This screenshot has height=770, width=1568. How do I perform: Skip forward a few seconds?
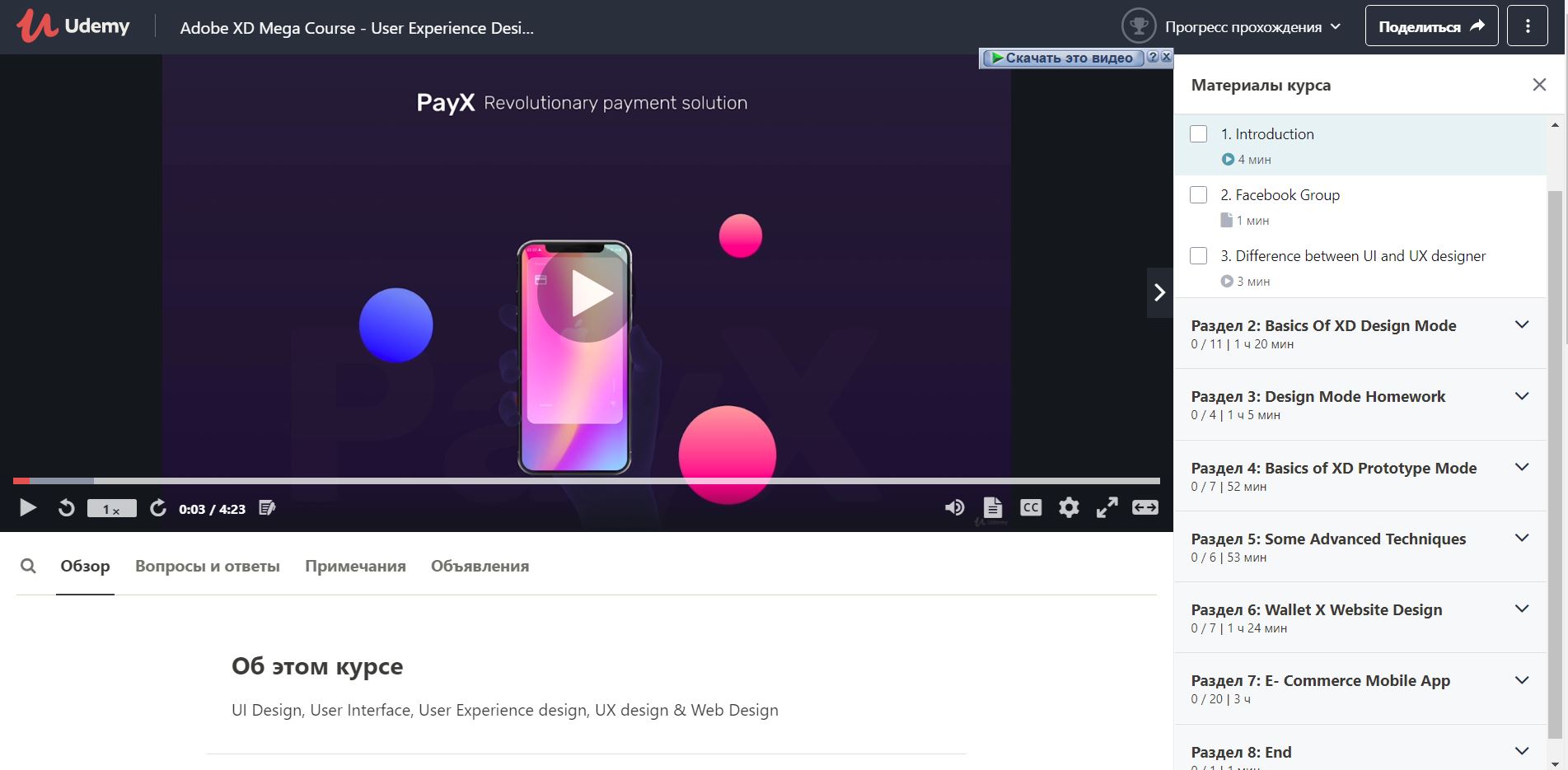click(158, 508)
